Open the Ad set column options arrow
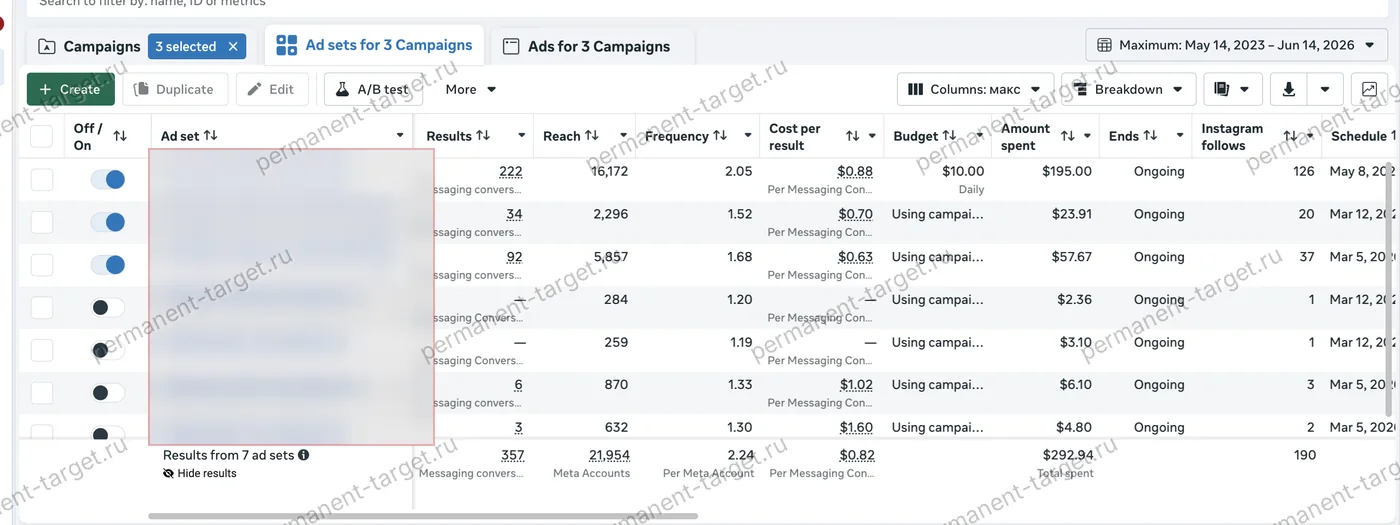Viewport: 1400px width, 525px height. pos(400,136)
